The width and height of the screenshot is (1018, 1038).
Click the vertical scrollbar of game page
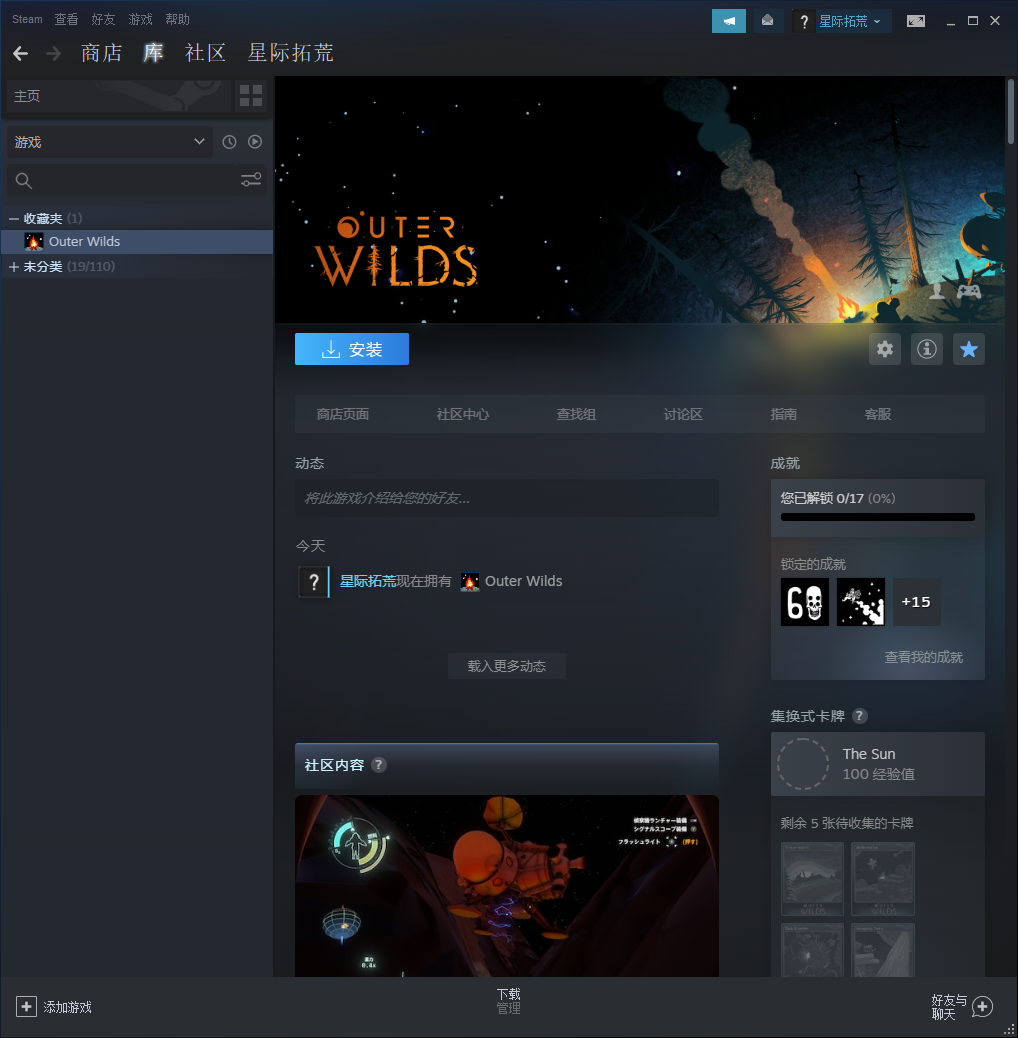pyautogui.click(x=1011, y=111)
